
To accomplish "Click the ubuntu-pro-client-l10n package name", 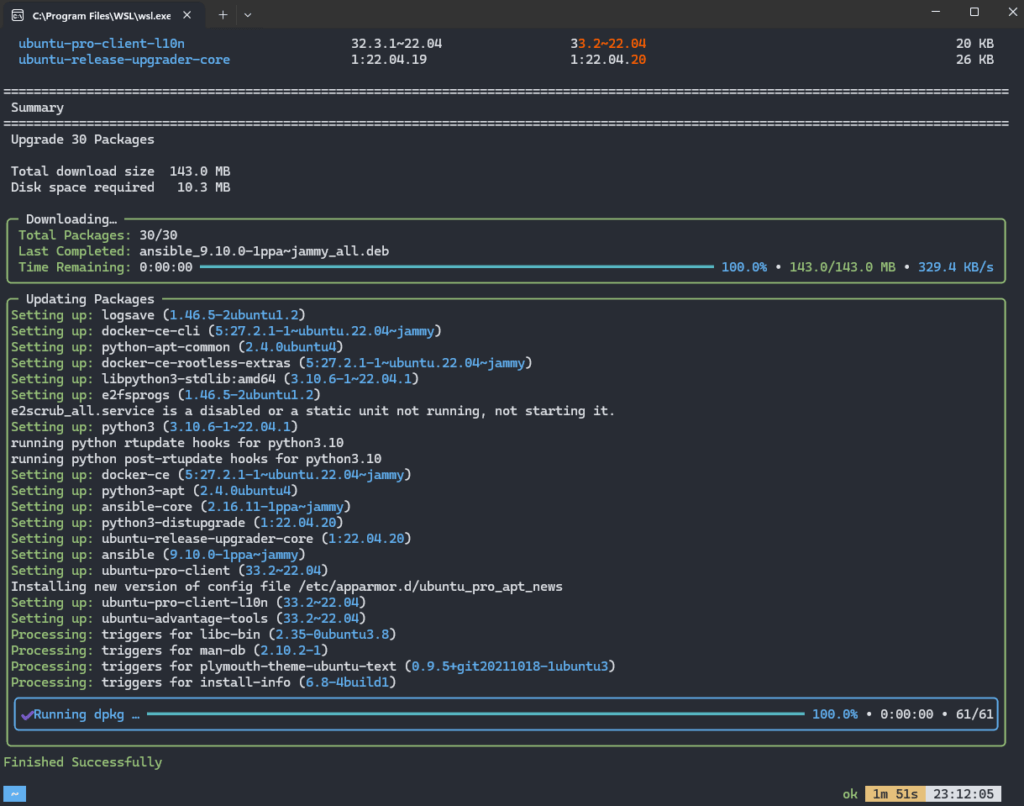I will coord(101,44).
